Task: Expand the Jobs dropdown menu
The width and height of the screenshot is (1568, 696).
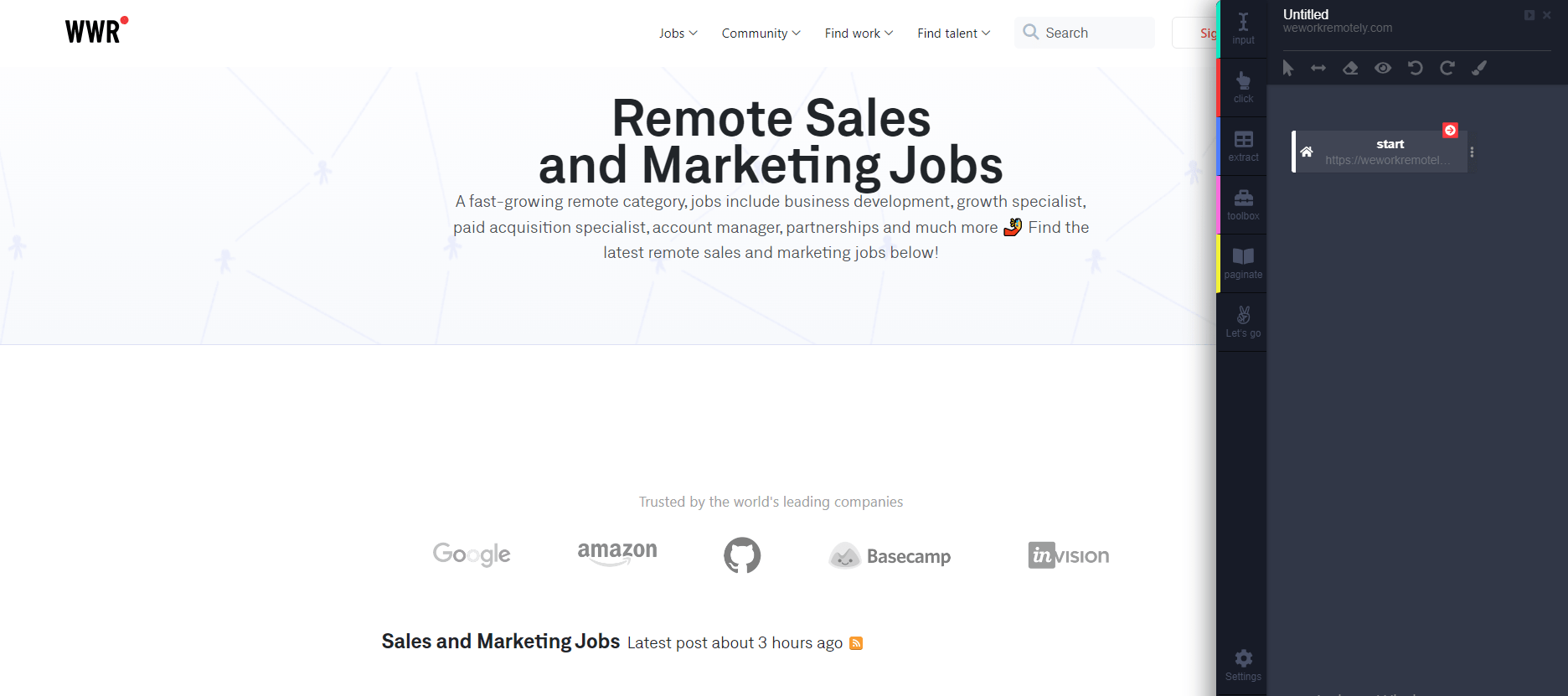Action: [x=678, y=34]
